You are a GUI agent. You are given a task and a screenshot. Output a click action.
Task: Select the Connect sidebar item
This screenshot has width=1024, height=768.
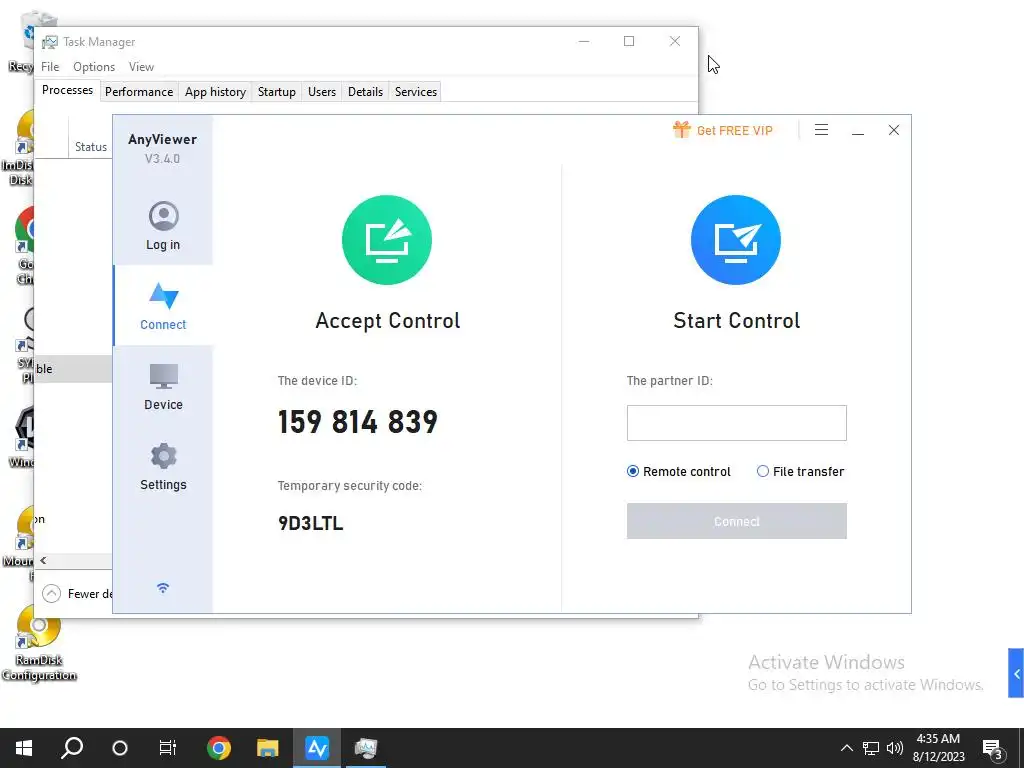tap(163, 306)
